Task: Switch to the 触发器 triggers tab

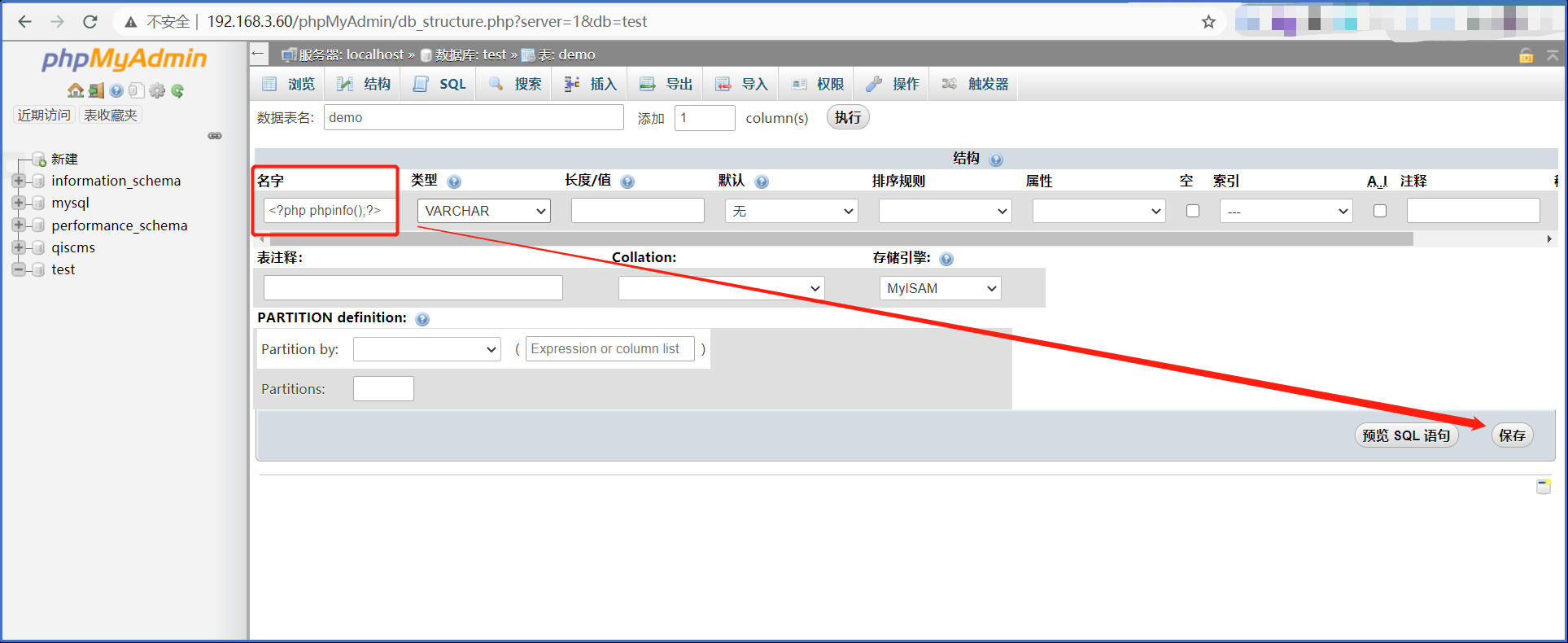Action: click(x=975, y=84)
